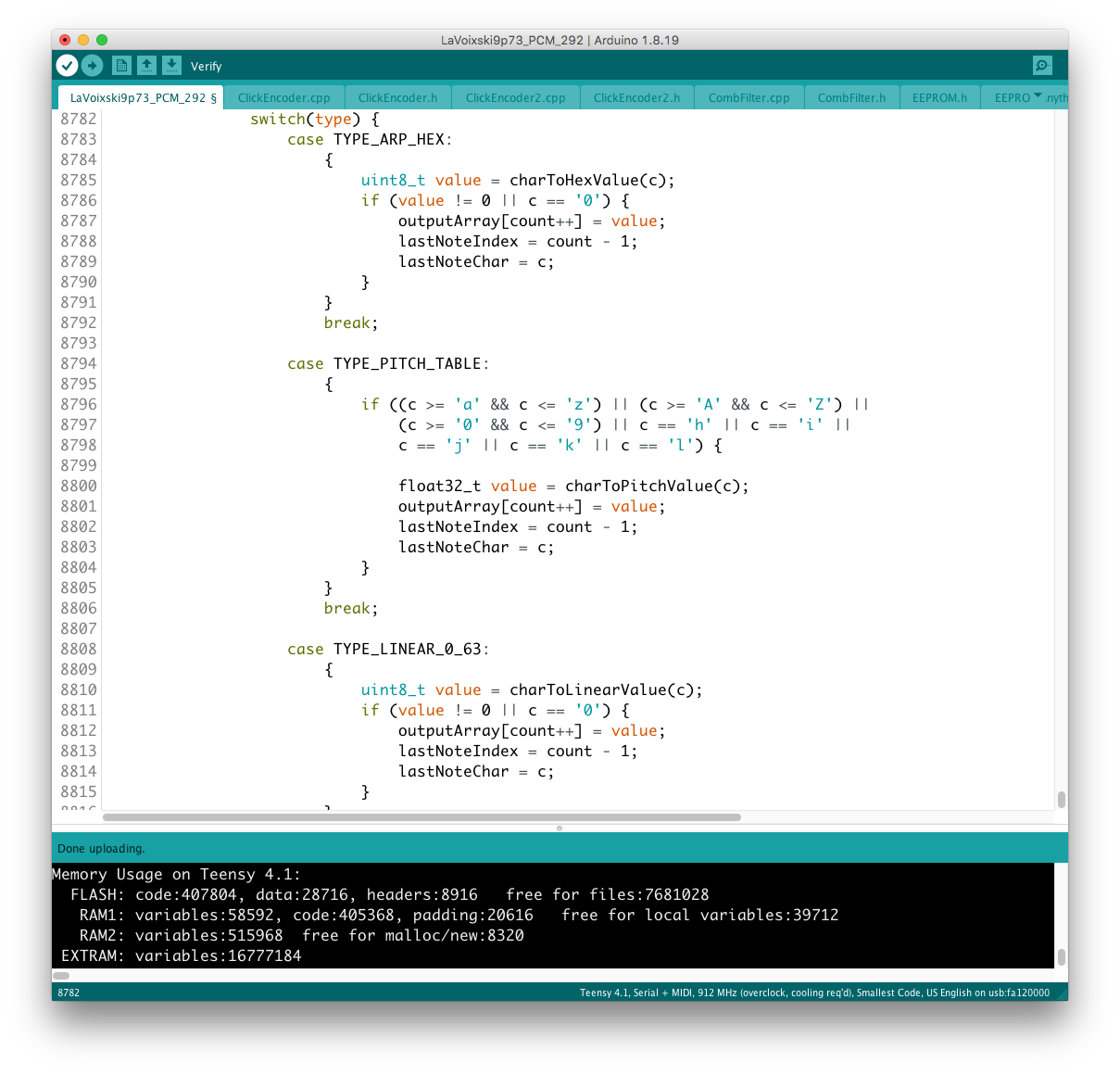Select the ClickEncoder2.cpp tab

[515, 97]
